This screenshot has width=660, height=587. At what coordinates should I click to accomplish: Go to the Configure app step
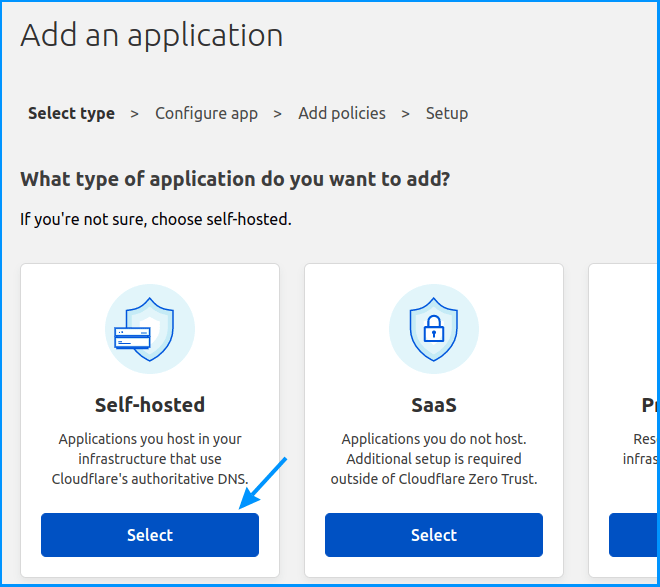point(206,114)
